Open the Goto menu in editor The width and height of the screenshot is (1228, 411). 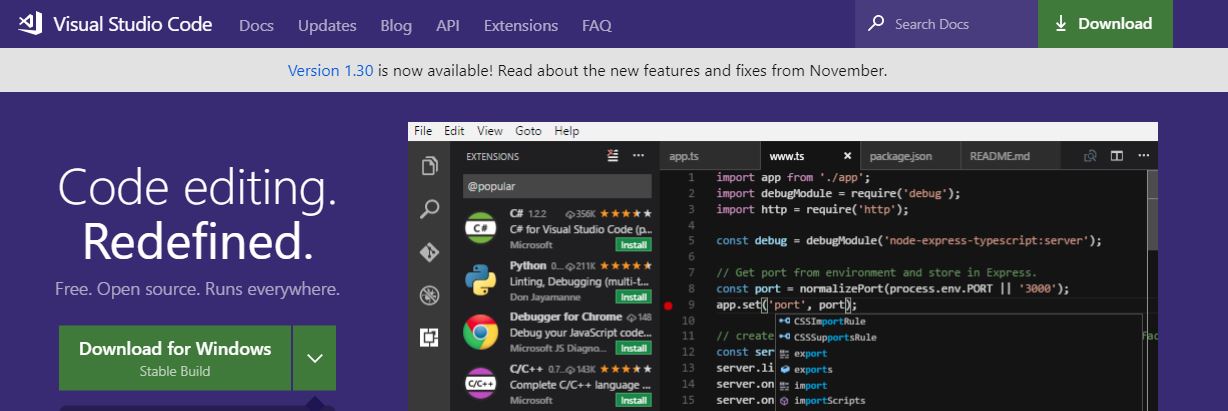coord(528,131)
